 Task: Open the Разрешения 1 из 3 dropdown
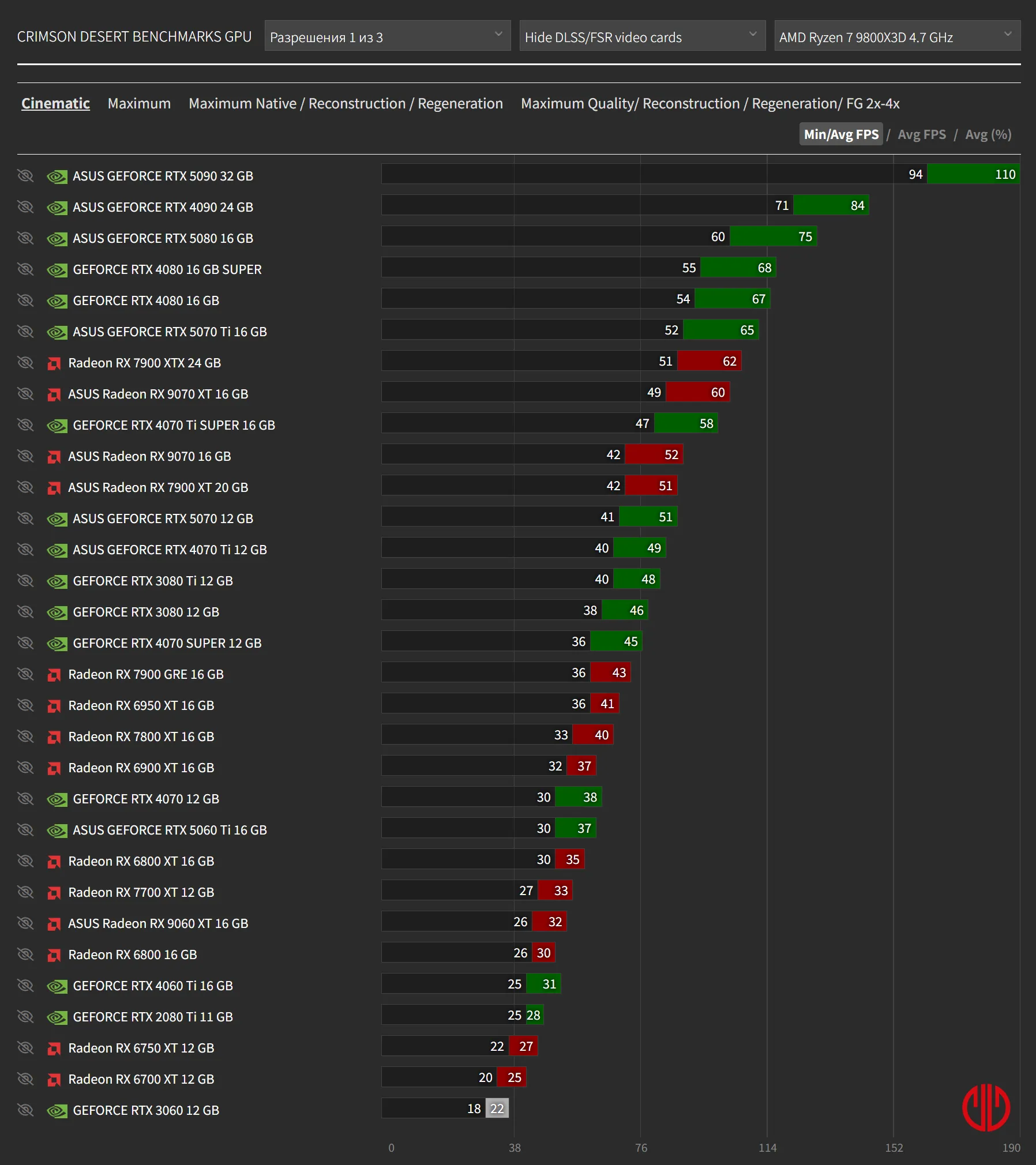coord(388,36)
